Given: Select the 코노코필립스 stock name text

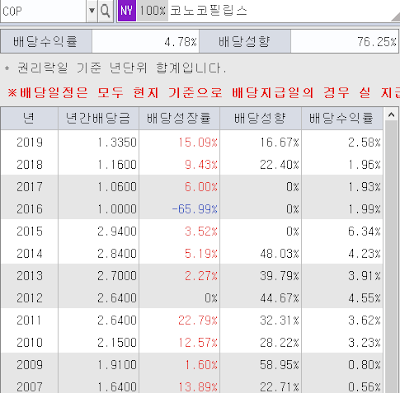Looking at the screenshot, I should pos(209,11).
